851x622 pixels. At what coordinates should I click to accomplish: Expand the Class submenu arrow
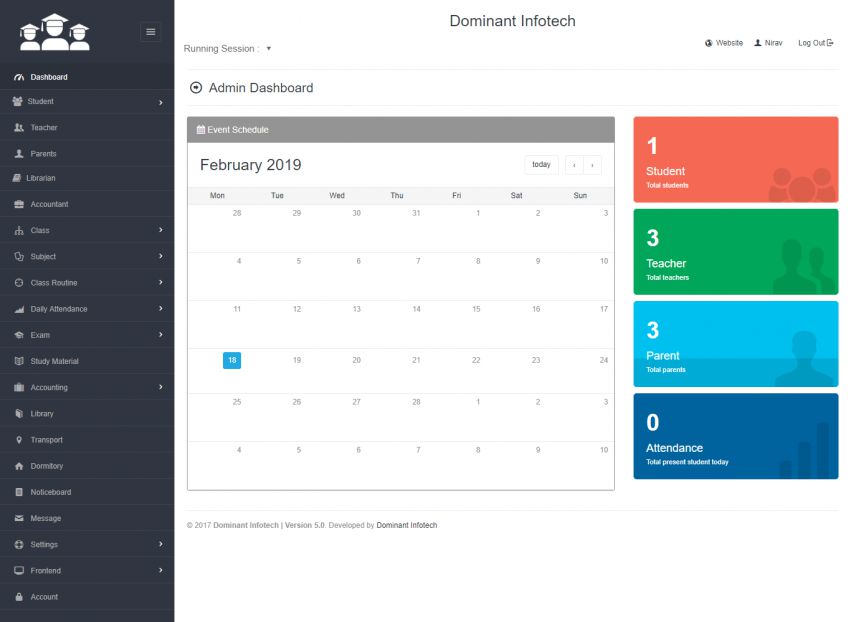[161, 230]
